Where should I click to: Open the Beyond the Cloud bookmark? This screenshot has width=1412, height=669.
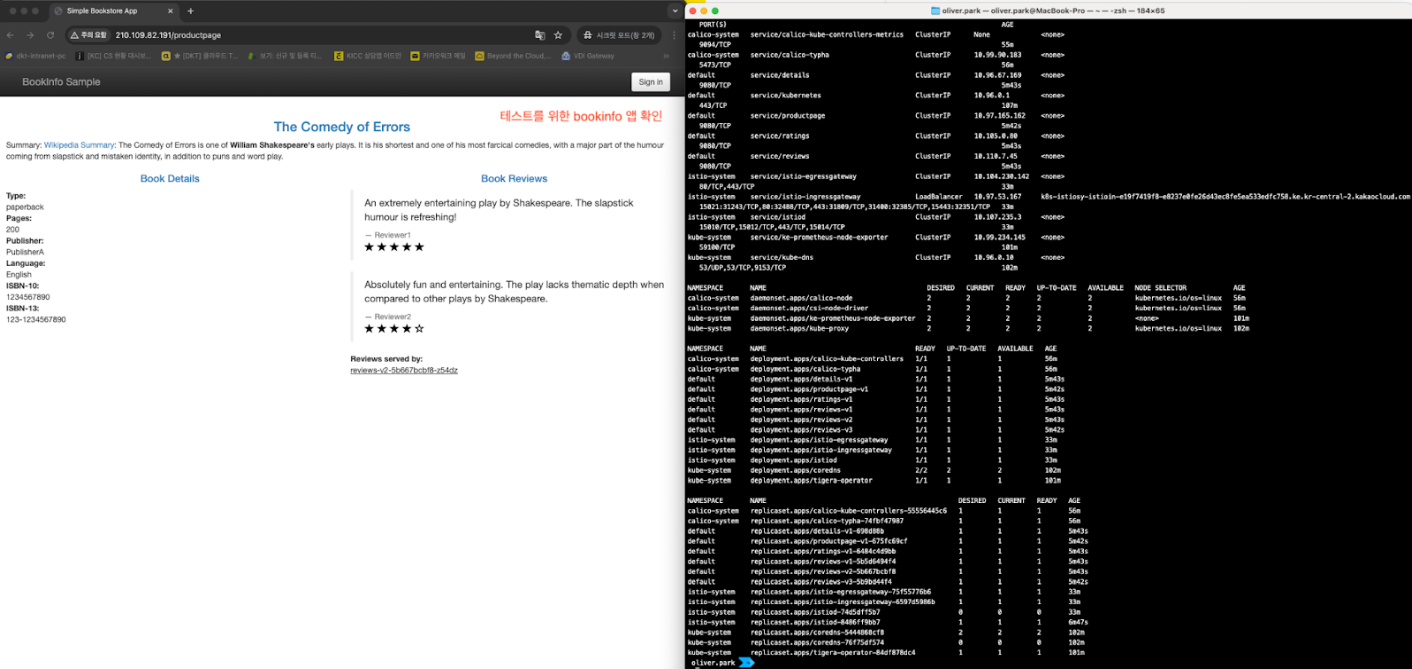(x=514, y=56)
